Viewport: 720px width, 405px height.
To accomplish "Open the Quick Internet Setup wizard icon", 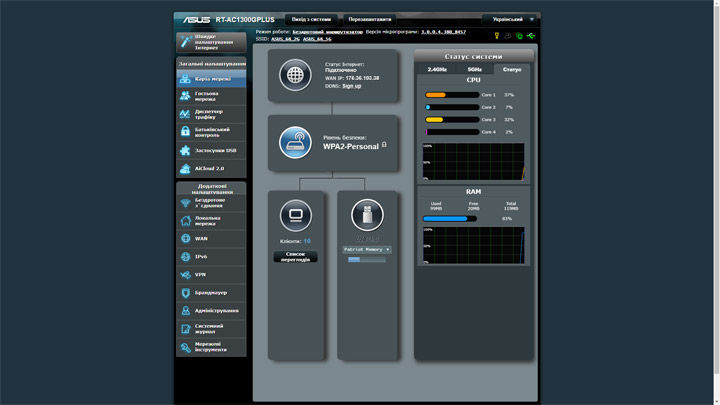I will coord(185,42).
